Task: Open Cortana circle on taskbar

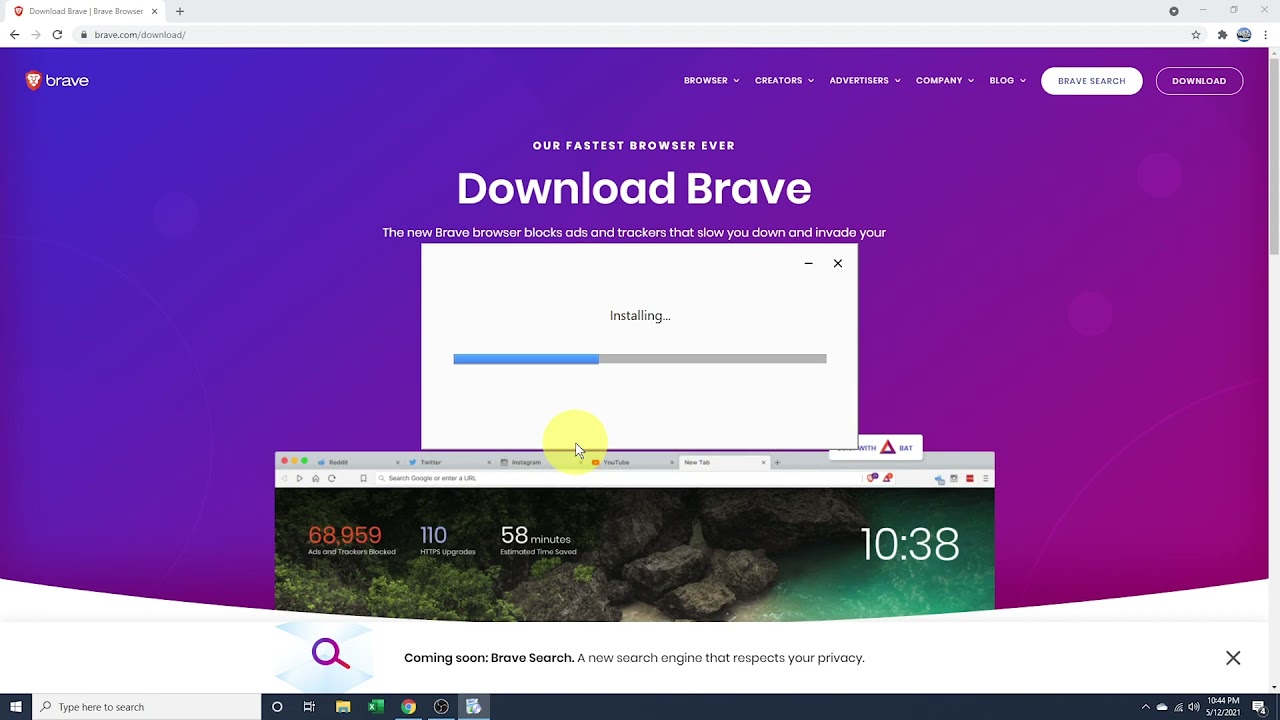Action: [x=277, y=707]
